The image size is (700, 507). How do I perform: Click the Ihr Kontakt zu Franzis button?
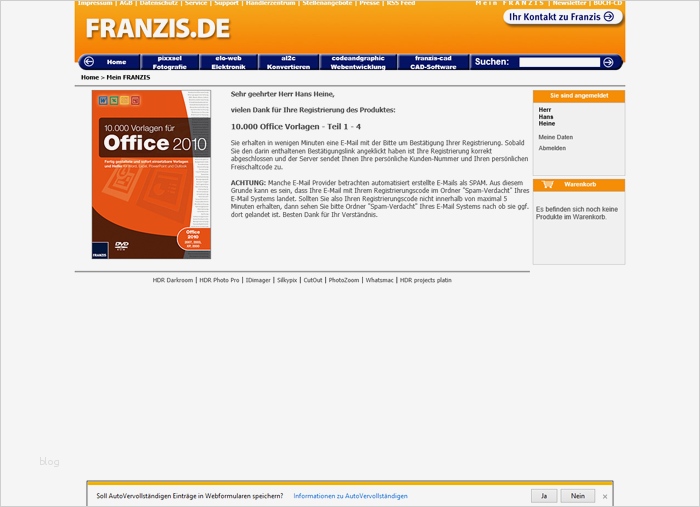562,17
